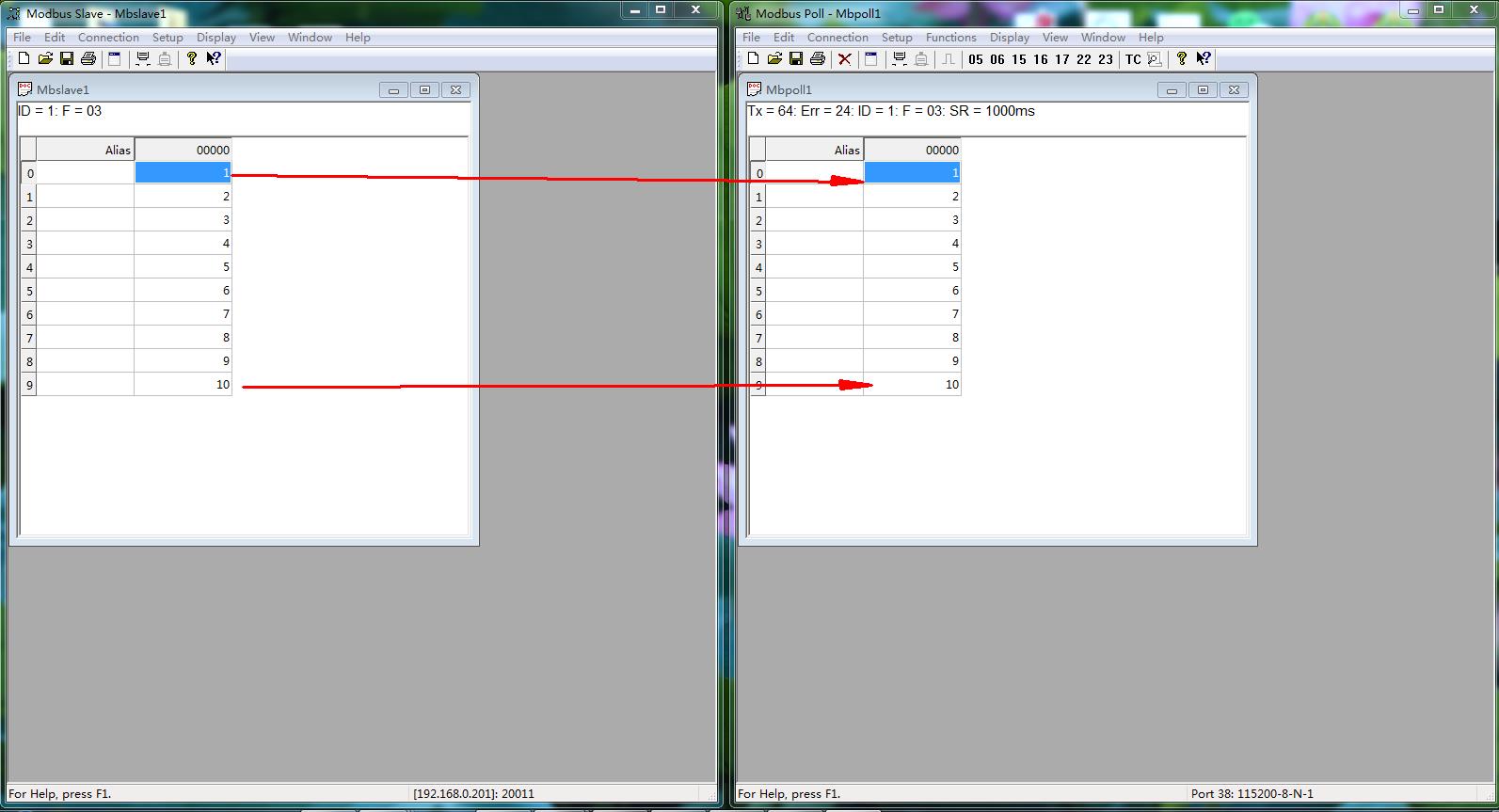Click the TC test center button
This screenshot has height=812, width=1499.
pyautogui.click(x=1133, y=59)
